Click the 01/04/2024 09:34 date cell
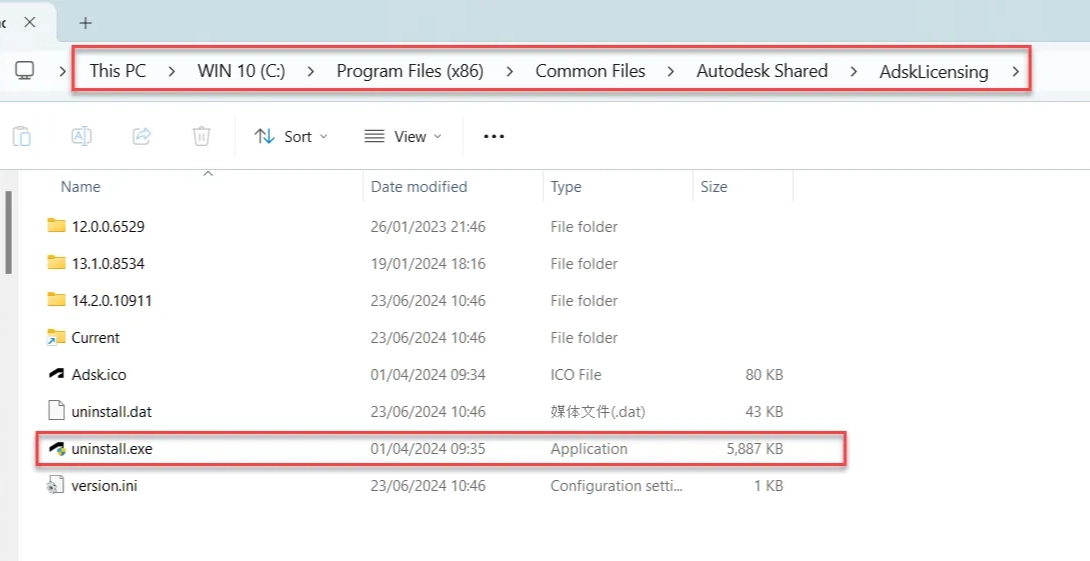Viewport: 1090px width, 561px height. pyautogui.click(x=428, y=374)
